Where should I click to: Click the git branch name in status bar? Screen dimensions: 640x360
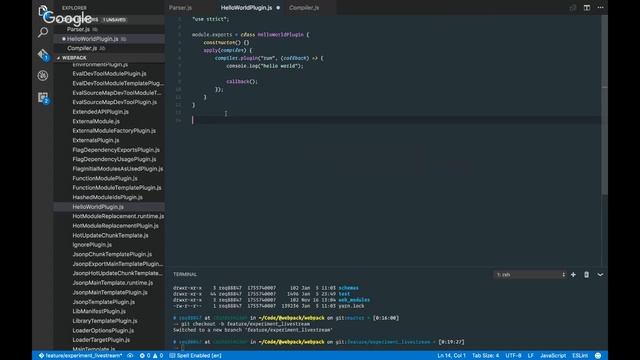(80, 356)
